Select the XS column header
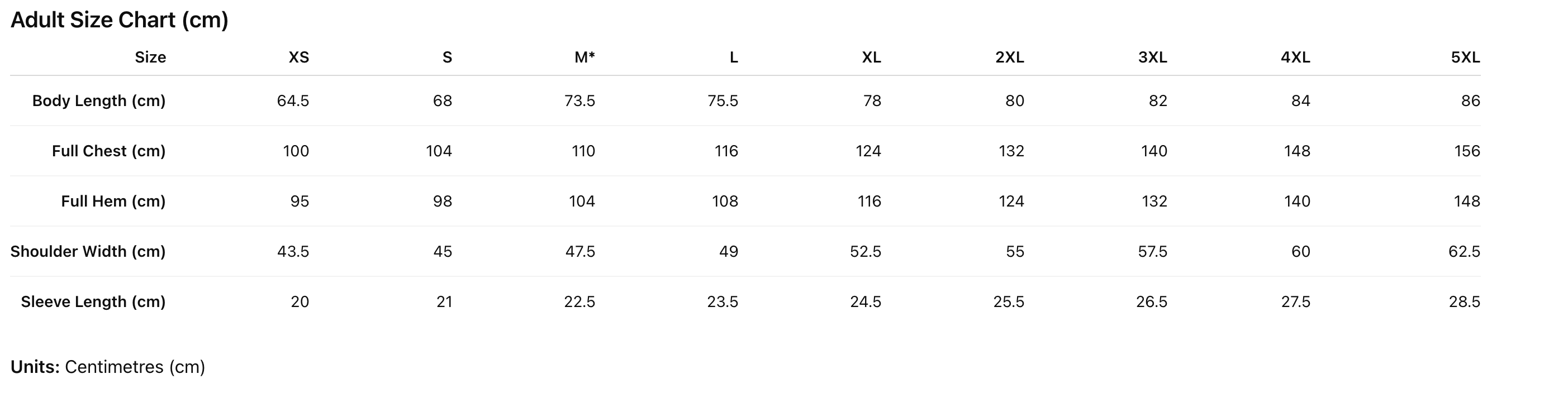1568x393 pixels. [298, 57]
